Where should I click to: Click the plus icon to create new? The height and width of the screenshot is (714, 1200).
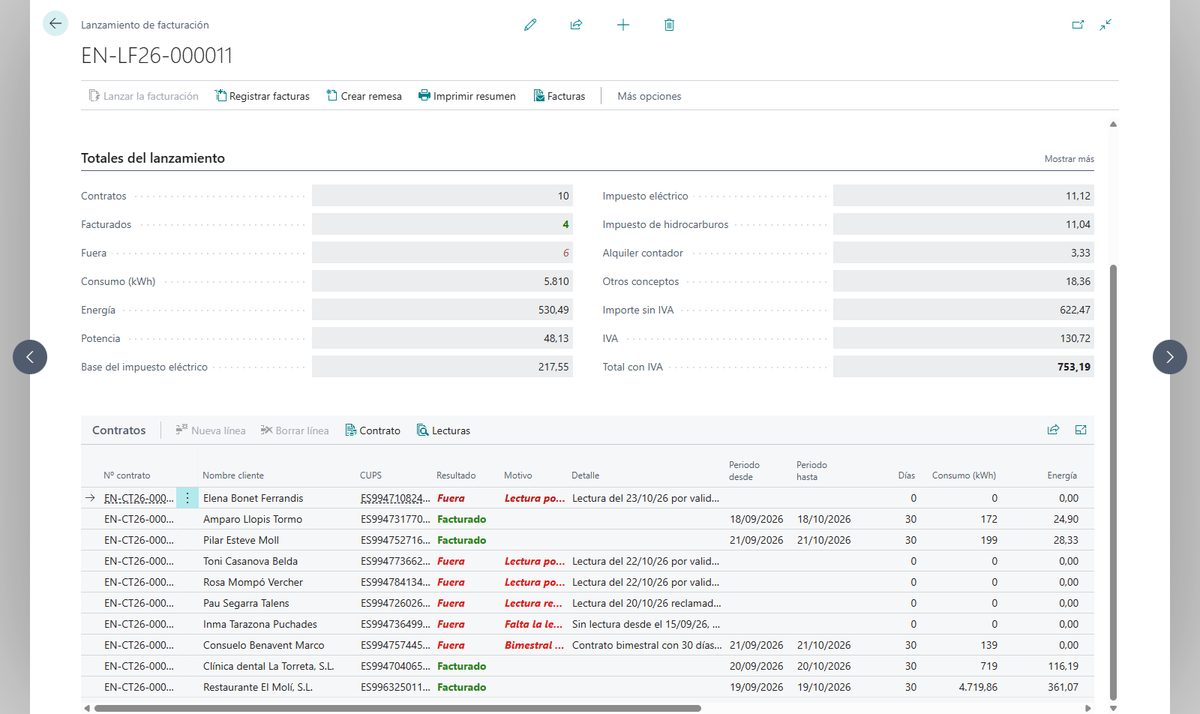(x=623, y=25)
